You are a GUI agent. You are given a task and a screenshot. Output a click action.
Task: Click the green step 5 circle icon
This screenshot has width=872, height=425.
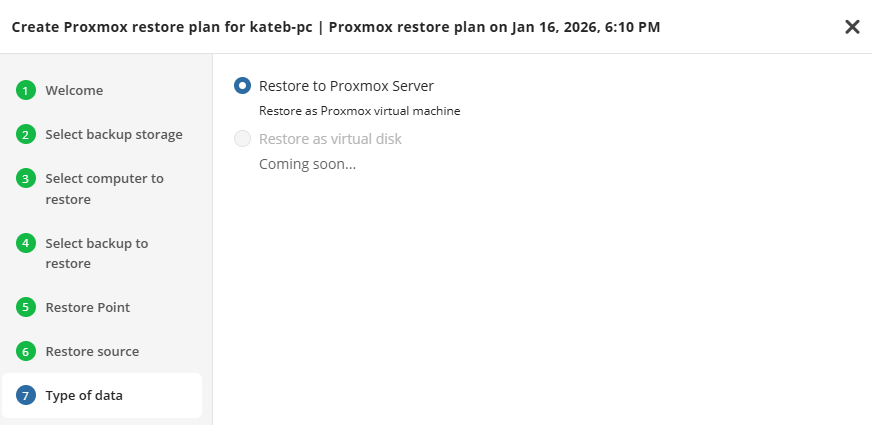point(26,307)
